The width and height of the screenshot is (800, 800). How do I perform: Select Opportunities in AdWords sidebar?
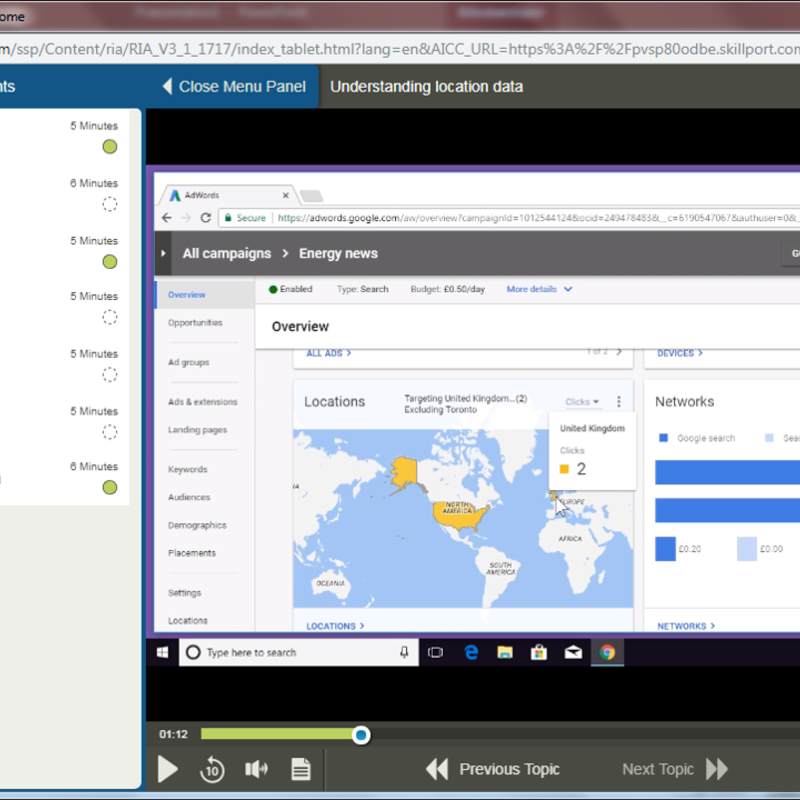[x=195, y=323]
